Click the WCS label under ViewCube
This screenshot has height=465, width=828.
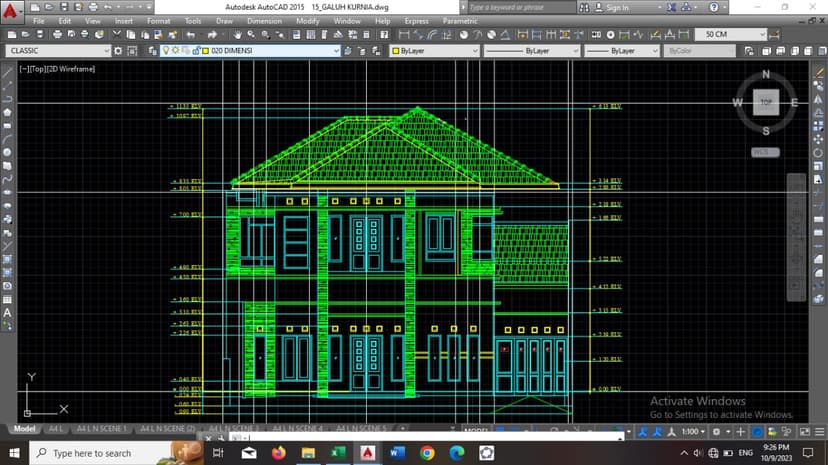(765, 152)
